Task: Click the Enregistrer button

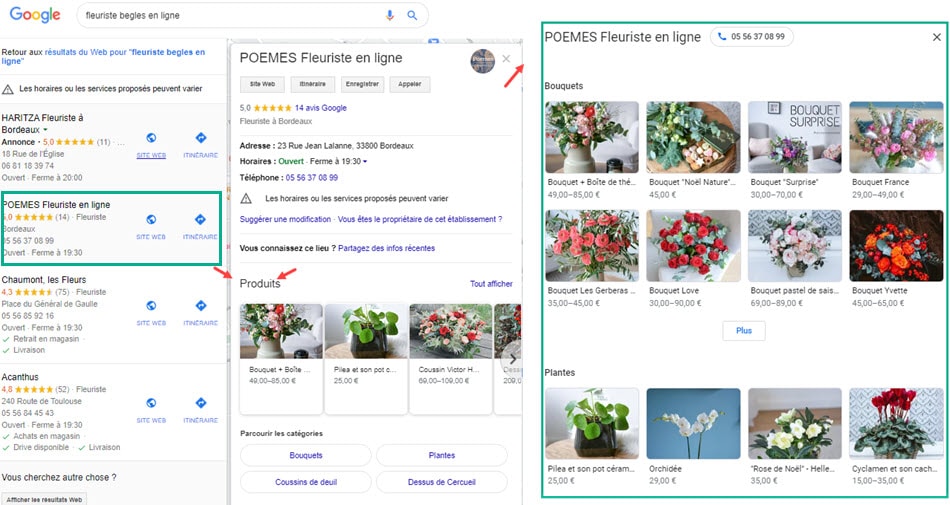Action: [x=362, y=84]
